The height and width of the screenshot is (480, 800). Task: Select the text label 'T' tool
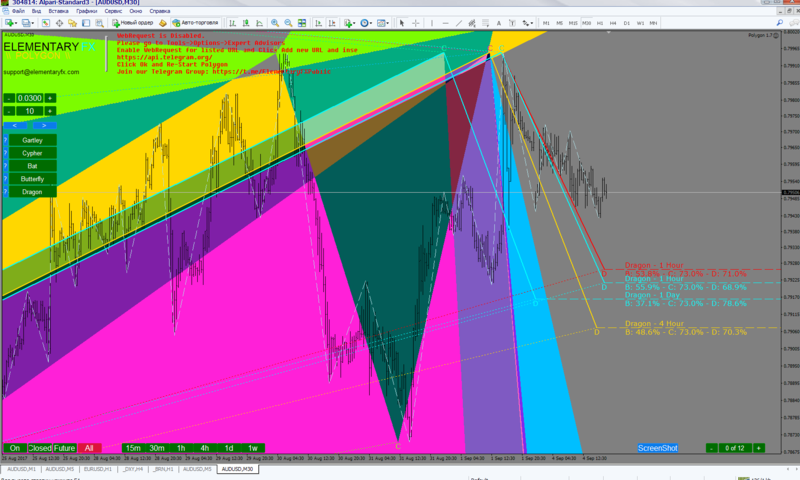(512, 23)
